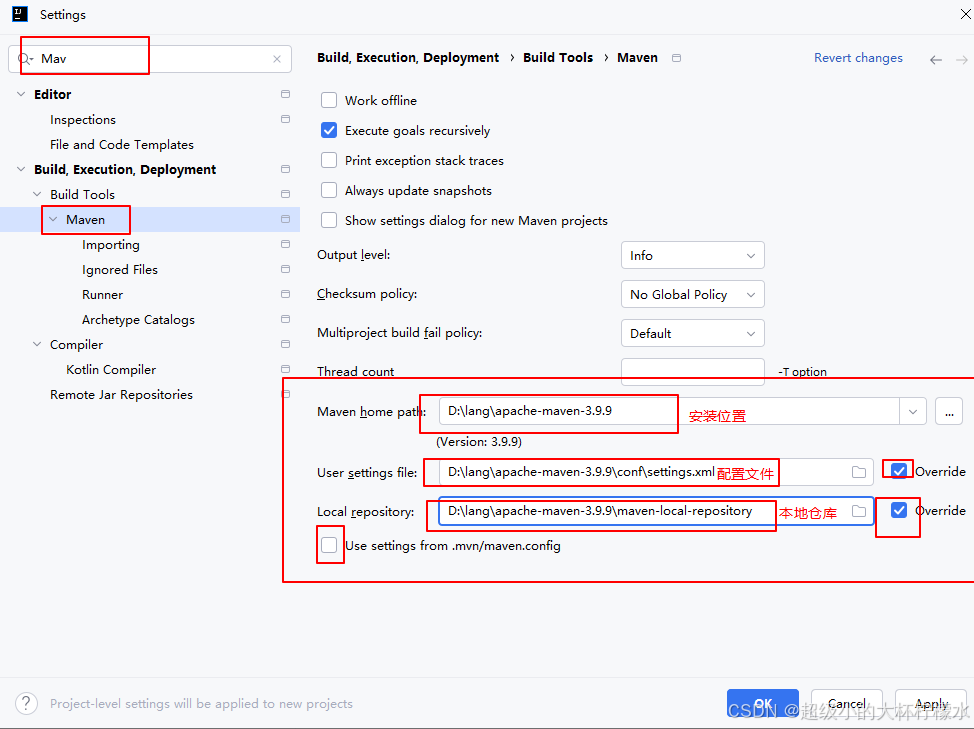Screen dimensions: 974x729
Task: Open the Multiproject build fail policy dropdown
Action: pyautogui.click(x=692, y=334)
